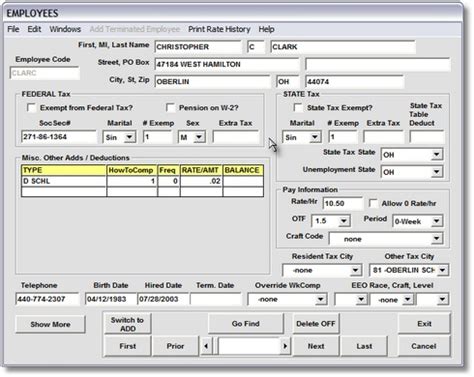This screenshot has width=474, height=377.
Task: Click the Employee Code field CLARC
Action: 45,73
